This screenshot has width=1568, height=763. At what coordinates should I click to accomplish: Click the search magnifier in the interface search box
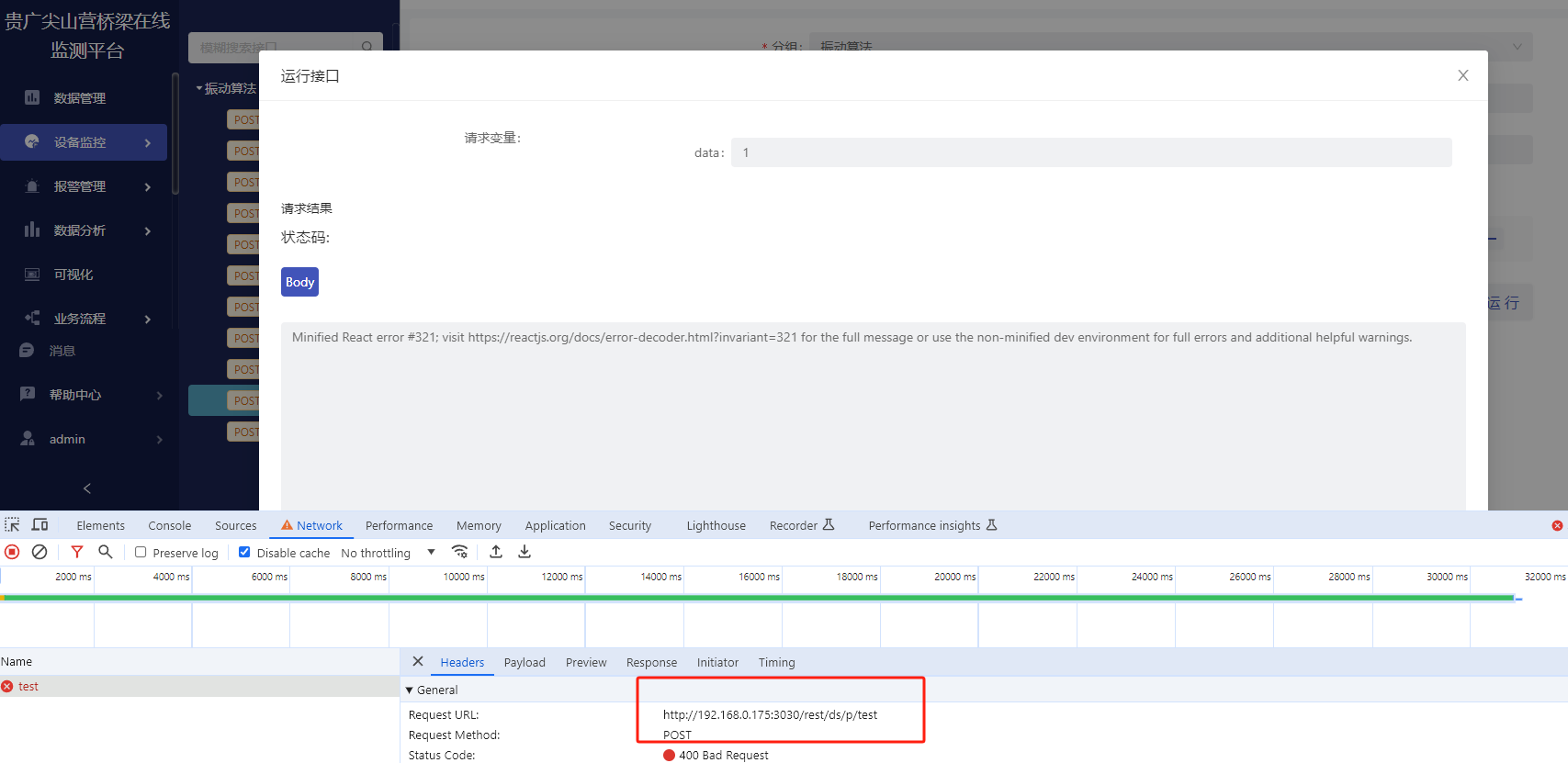coord(367,47)
